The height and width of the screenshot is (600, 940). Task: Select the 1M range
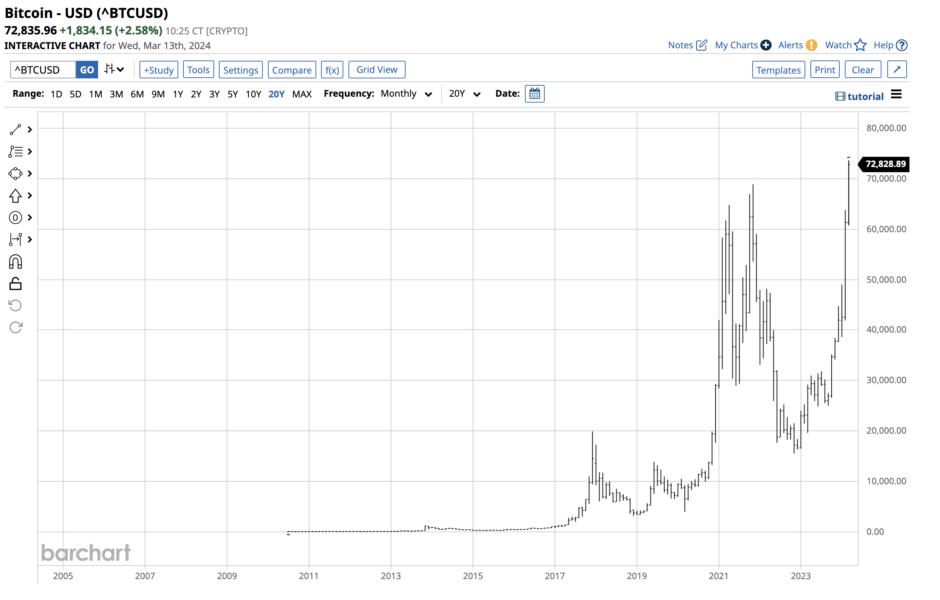(x=95, y=94)
